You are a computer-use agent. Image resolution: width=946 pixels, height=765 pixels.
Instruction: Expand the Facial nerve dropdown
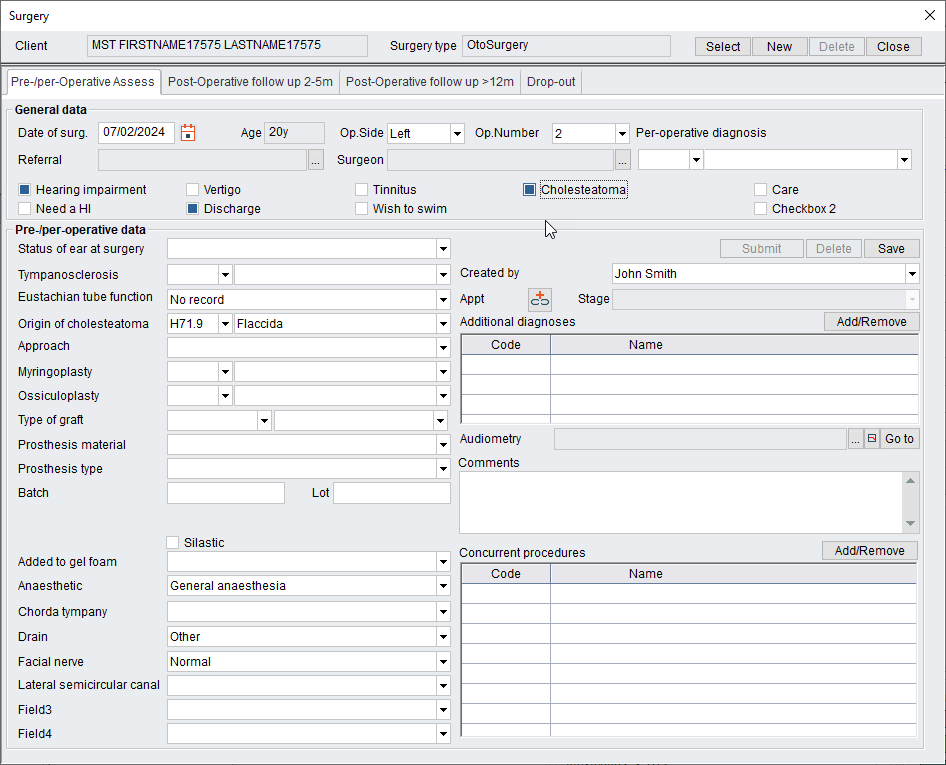(443, 662)
